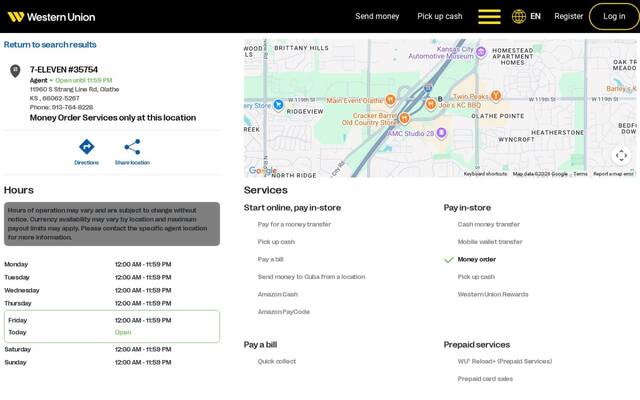Click the Keyboard shortcuts map link
Screen dimensions: 640x400
coord(485,174)
